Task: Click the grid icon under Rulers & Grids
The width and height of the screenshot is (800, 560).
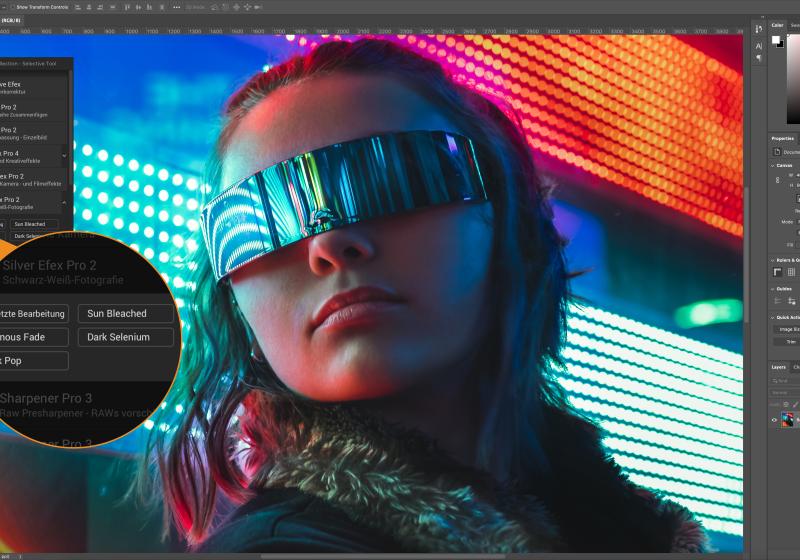Action: pos(791,272)
